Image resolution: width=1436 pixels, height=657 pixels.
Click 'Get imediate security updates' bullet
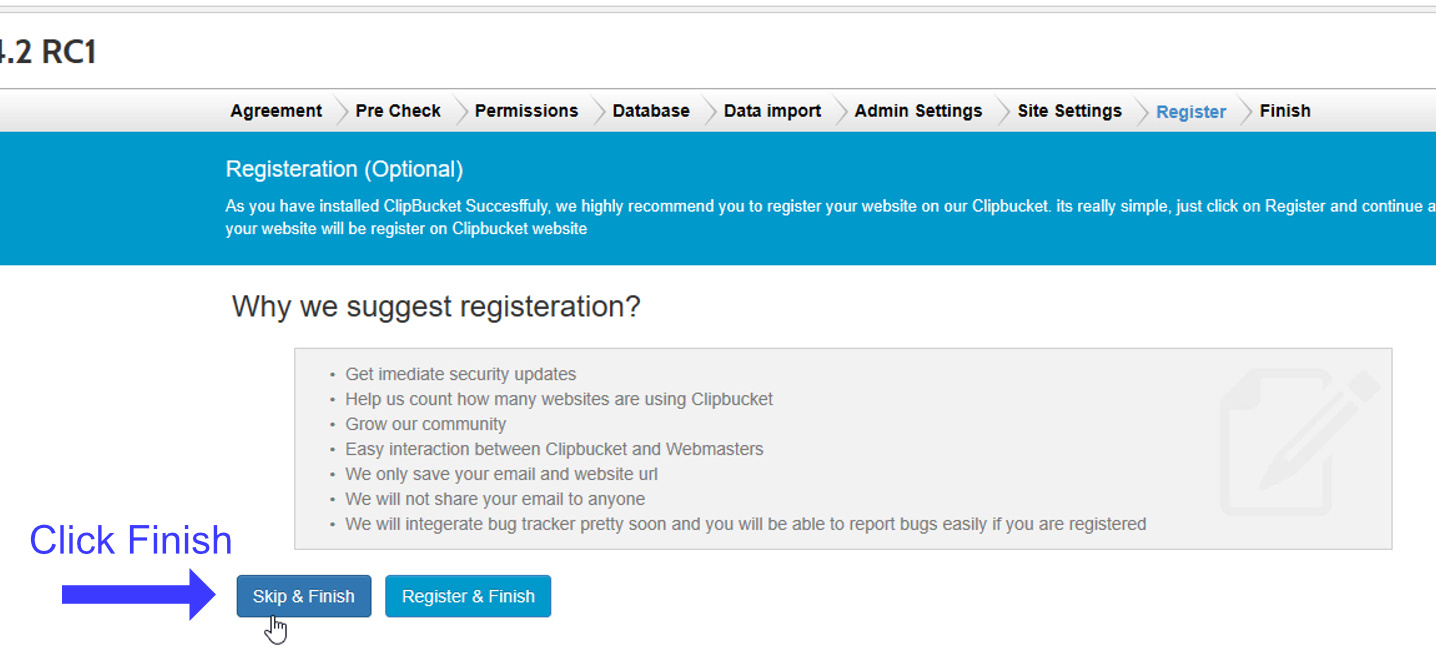pos(461,374)
